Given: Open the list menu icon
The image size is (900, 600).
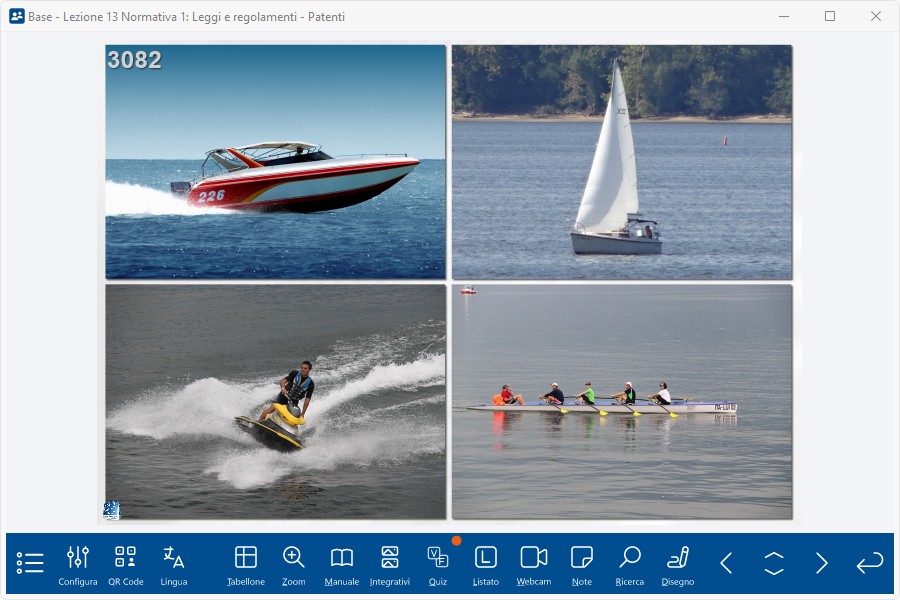Looking at the screenshot, I should [x=30, y=563].
